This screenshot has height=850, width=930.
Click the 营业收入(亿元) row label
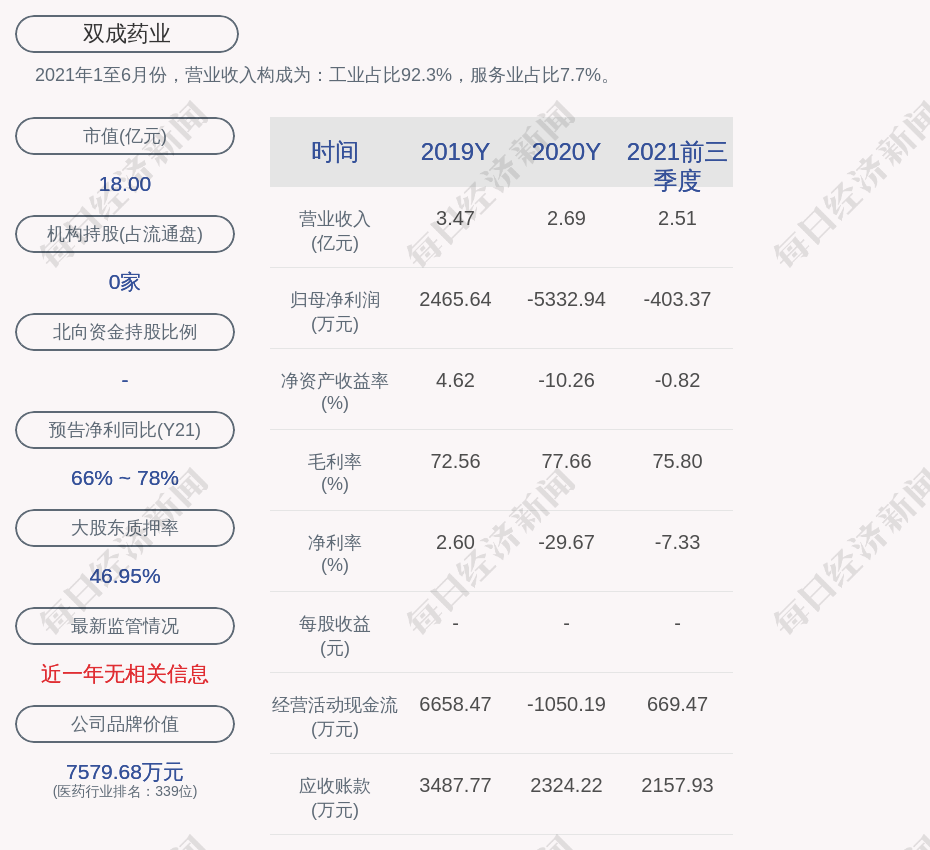click(335, 231)
